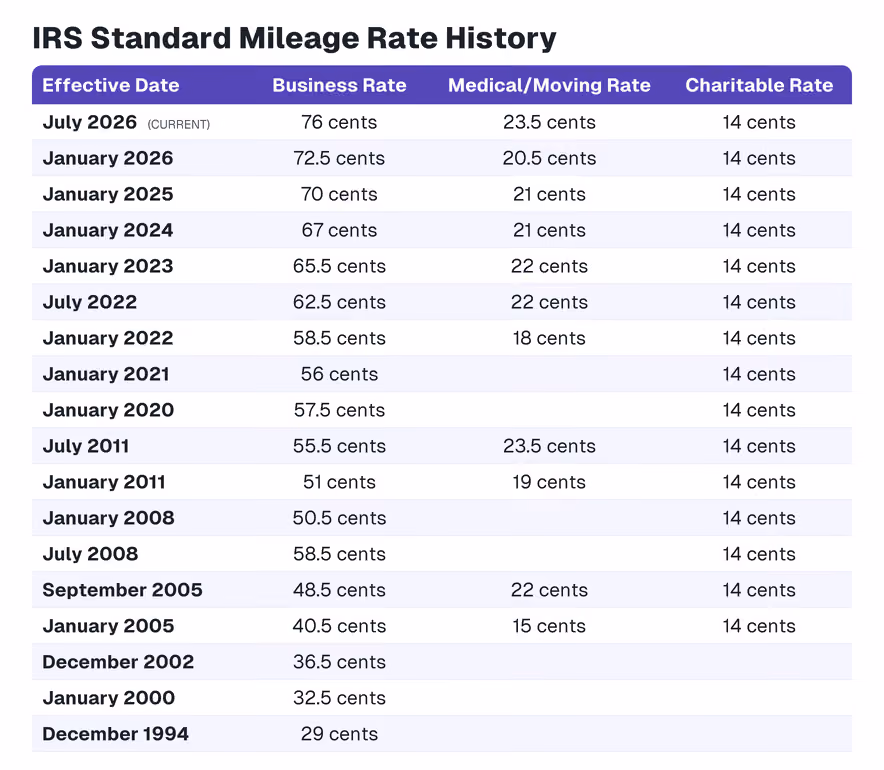Select the '20.5 cents' medical rate
The height and width of the screenshot is (770, 884).
tap(549, 158)
